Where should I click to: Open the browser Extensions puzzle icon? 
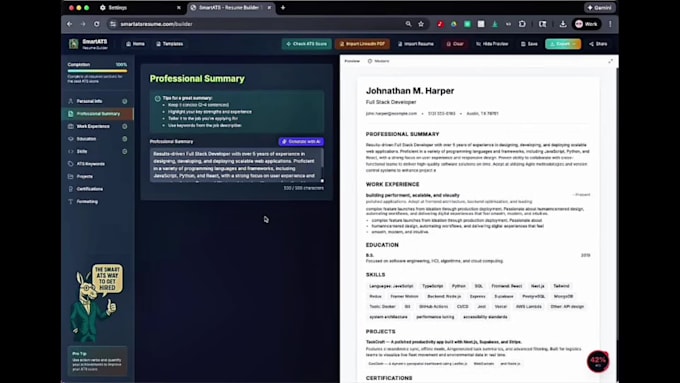tap(522, 24)
